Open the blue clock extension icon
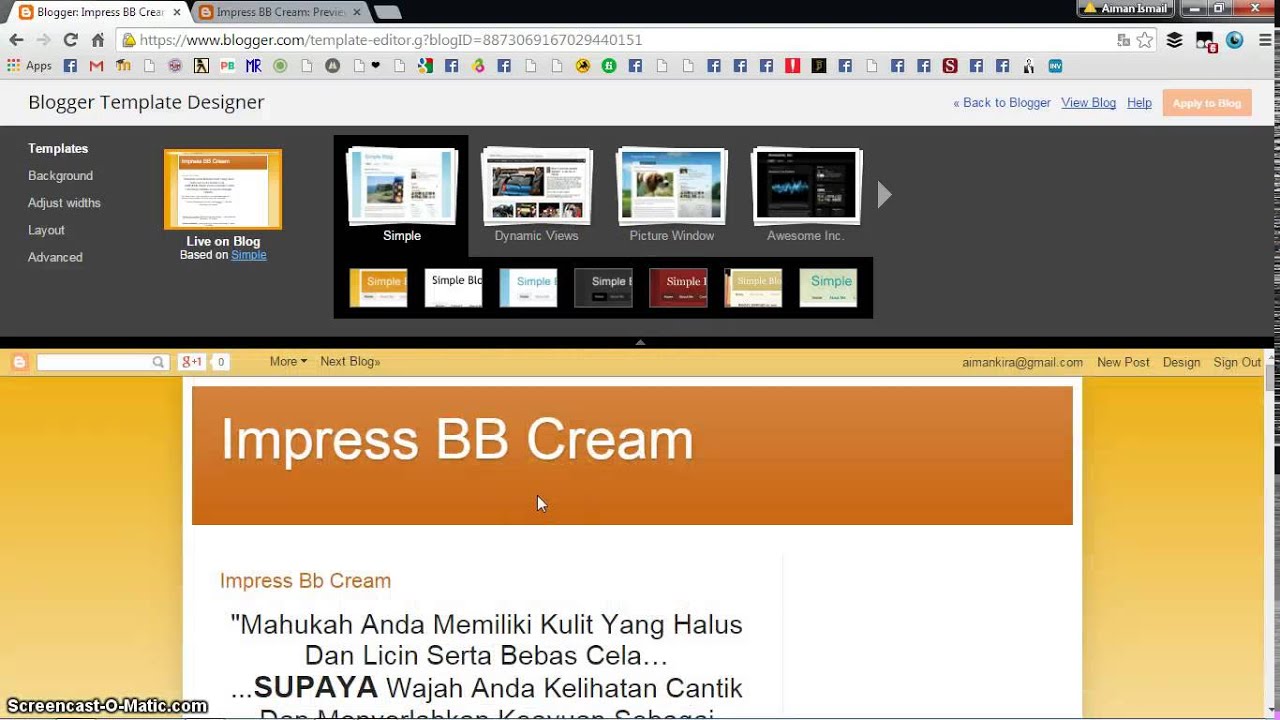The height and width of the screenshot is (720, 1280). [x=1234, y=40]
